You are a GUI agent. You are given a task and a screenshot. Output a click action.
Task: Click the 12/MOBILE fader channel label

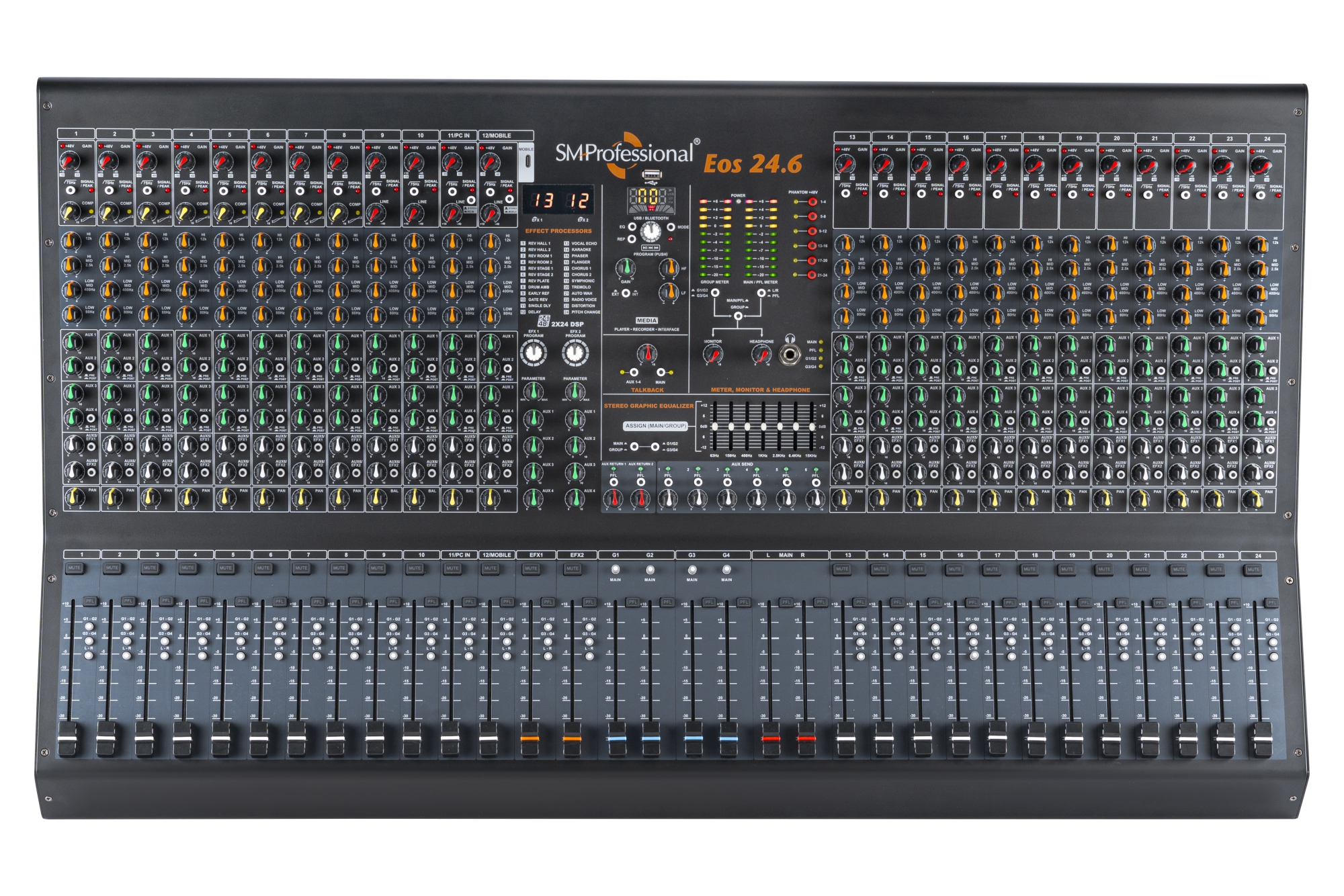[497, 555]
